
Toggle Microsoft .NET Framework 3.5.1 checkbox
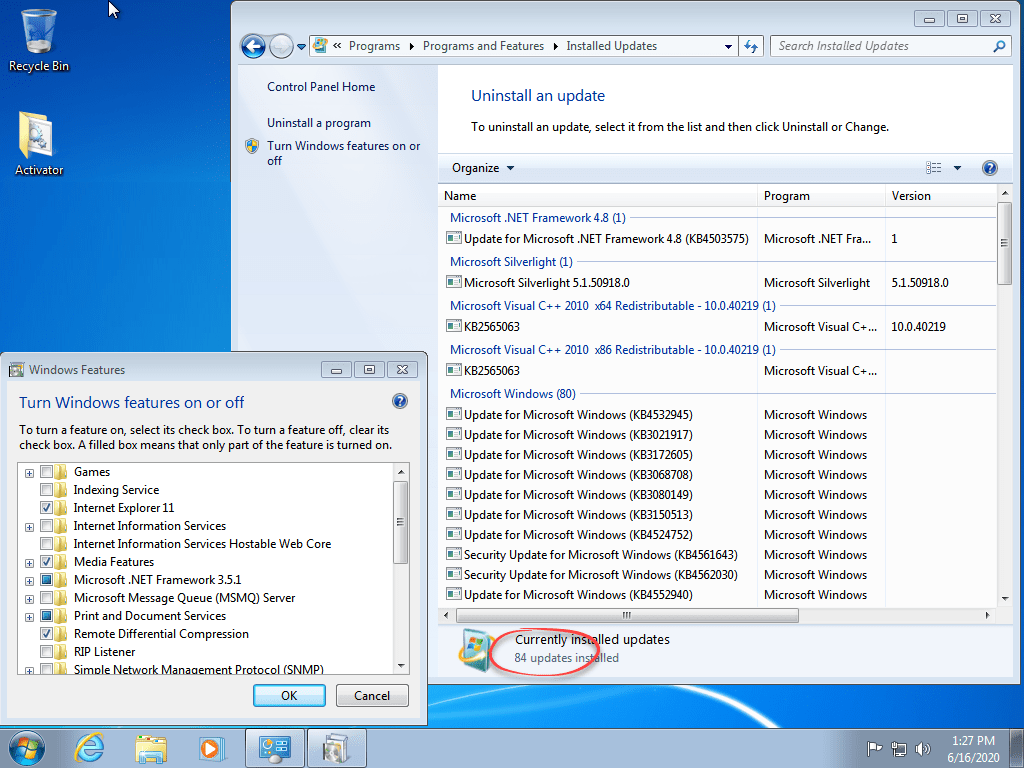pyautogui.click(x=46, y=579)
